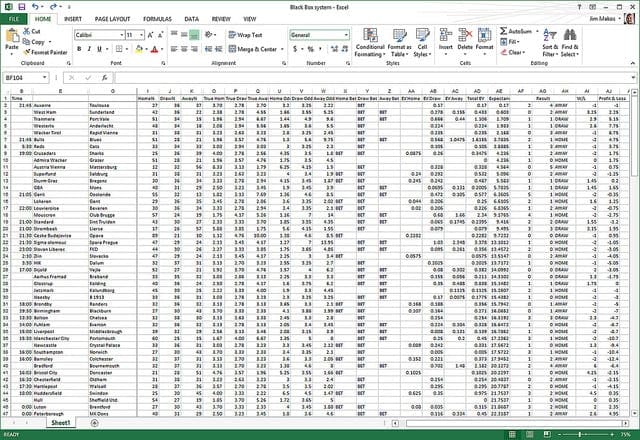Click the formula bar input field
Screen dimensions: 640x440
pos(371,78)
